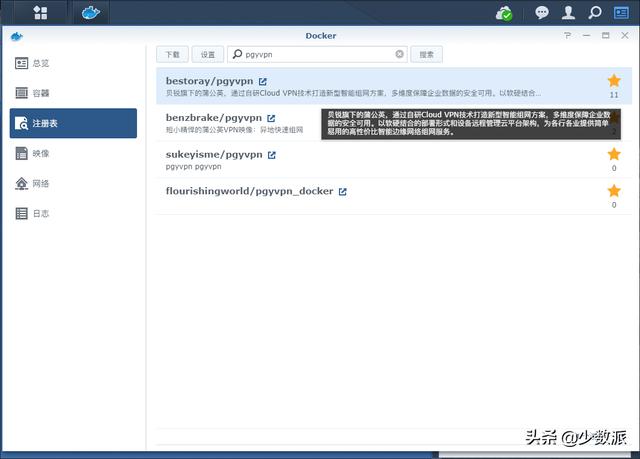Open the cloud sync status icon
This screenshot has width=640, height=459.
[504, 13]
